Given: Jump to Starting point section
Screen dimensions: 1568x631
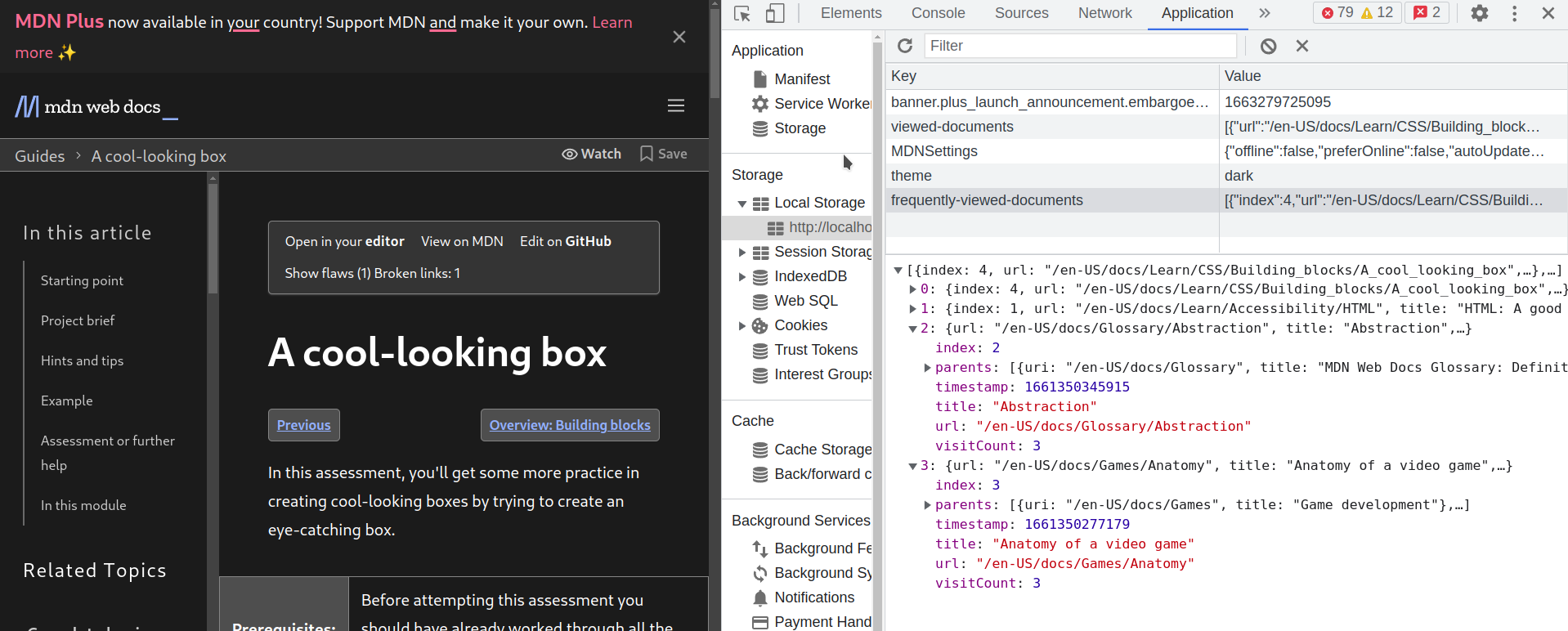Looking at the screenshot, I should pyautogui.click(x=82, y=280).
